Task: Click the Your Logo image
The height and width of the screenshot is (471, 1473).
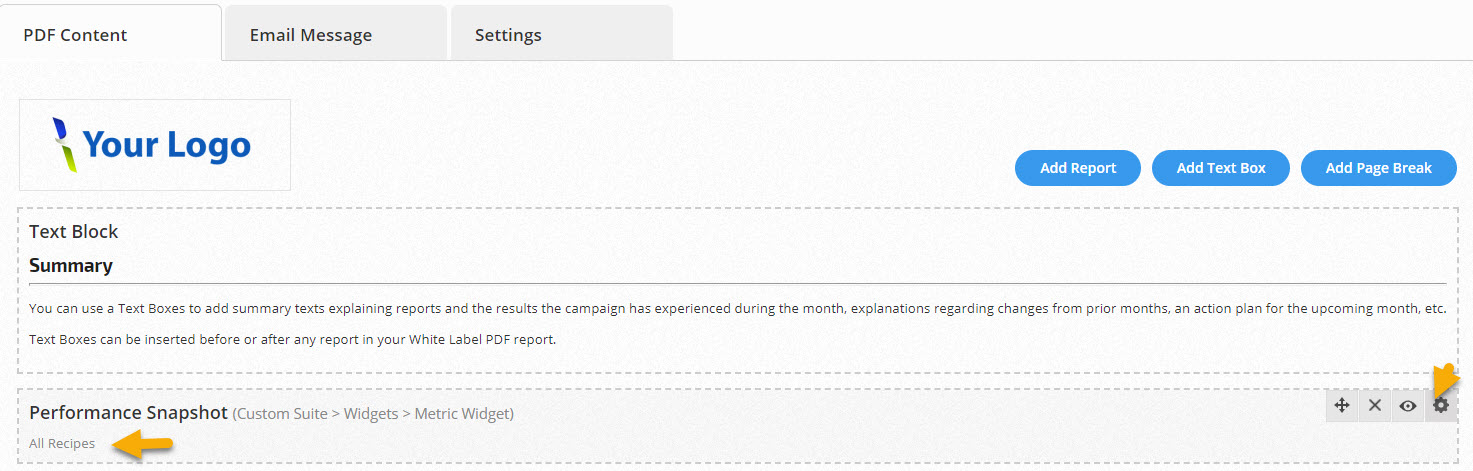Action: (155, 145)
